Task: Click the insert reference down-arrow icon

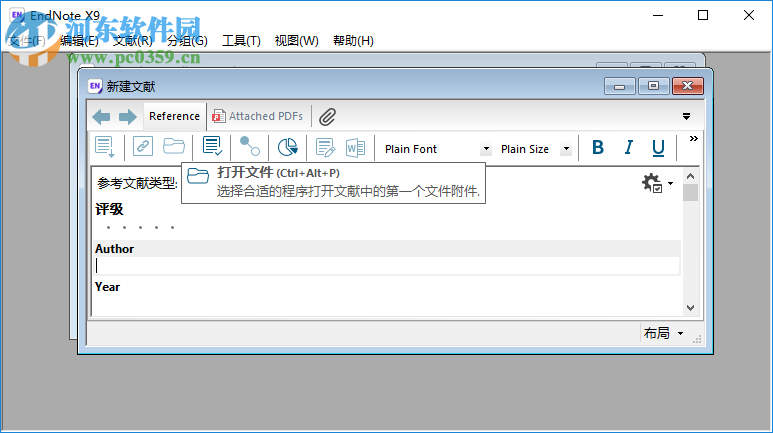Action: [x=105, y=147]
